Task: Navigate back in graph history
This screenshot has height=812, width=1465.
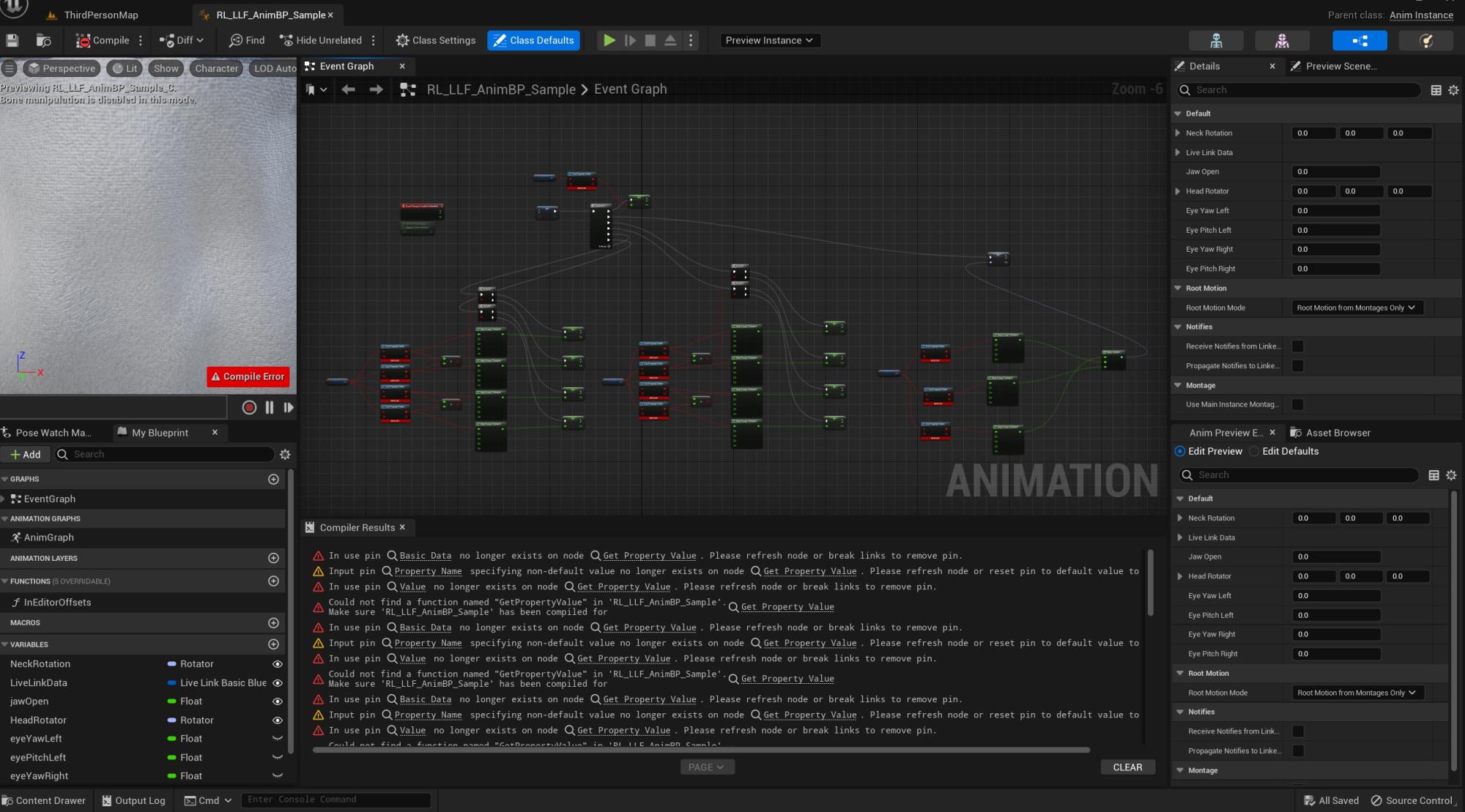Action: click(348, 89)
